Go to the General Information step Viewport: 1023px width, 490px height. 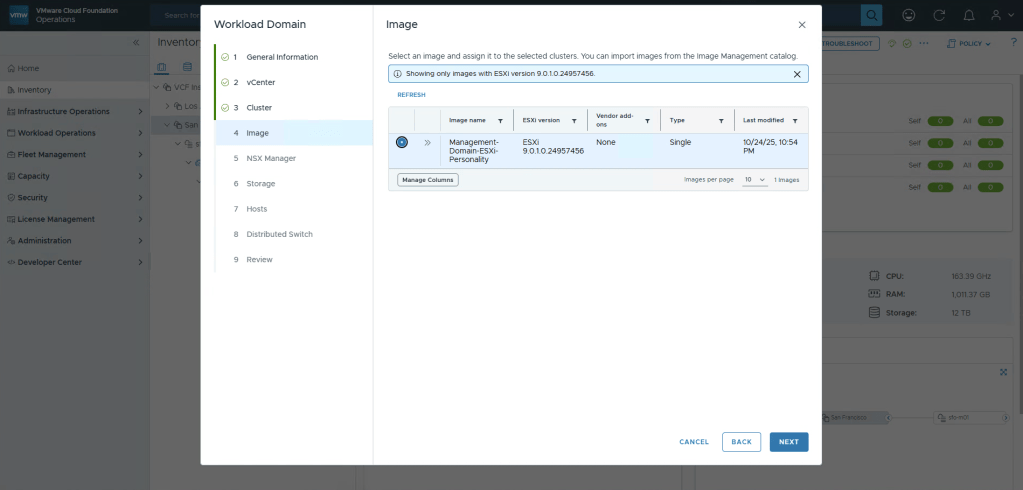click(x=282, y=57)
